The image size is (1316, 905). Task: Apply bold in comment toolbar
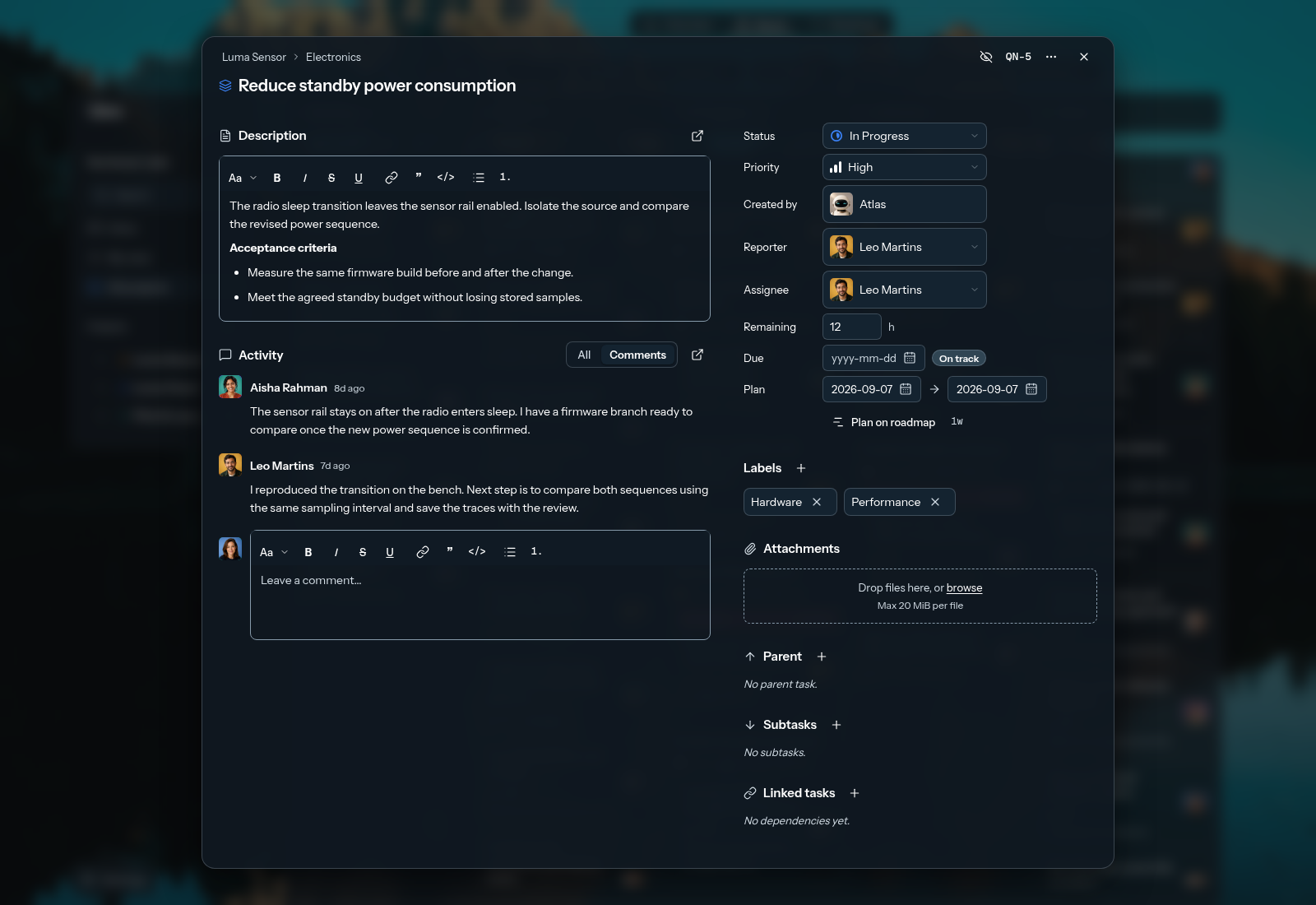pyautogui.click(x=308, y=552)
